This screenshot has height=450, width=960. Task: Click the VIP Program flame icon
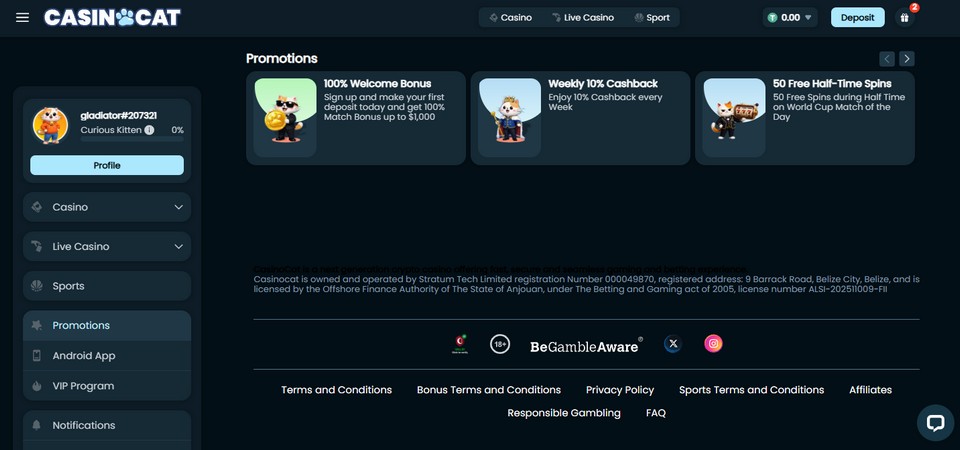(37, 386)
